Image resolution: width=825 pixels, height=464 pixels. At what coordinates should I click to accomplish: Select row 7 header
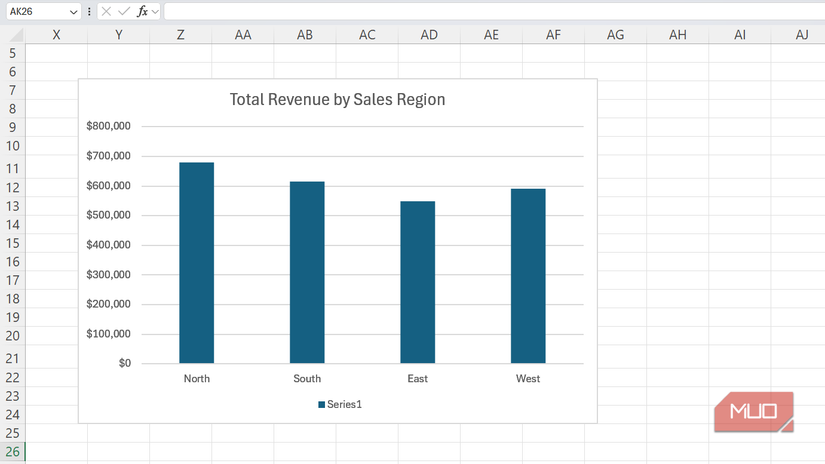(13, 90)
